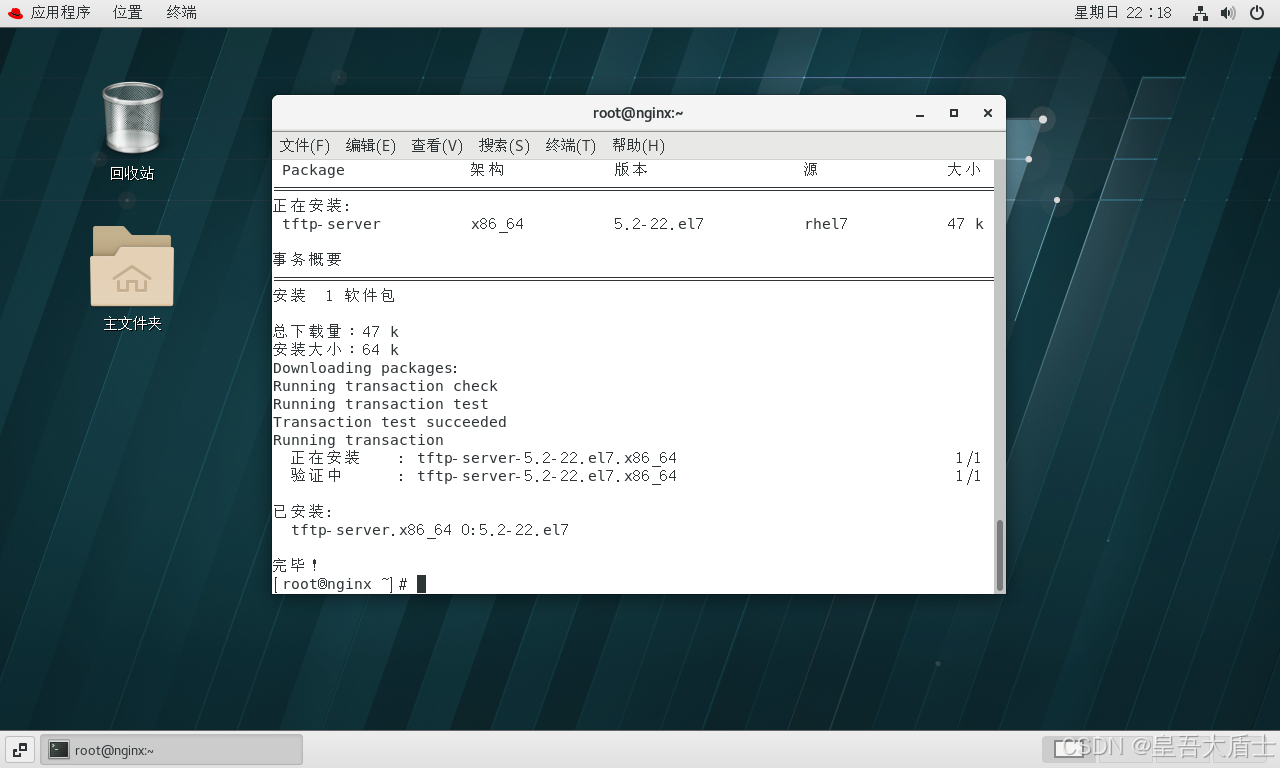The height and width of the screenshot is (768, 1280).
Task: Click 总下载量：47 k text
Action: pyautogui.click(x=336, y=332)
